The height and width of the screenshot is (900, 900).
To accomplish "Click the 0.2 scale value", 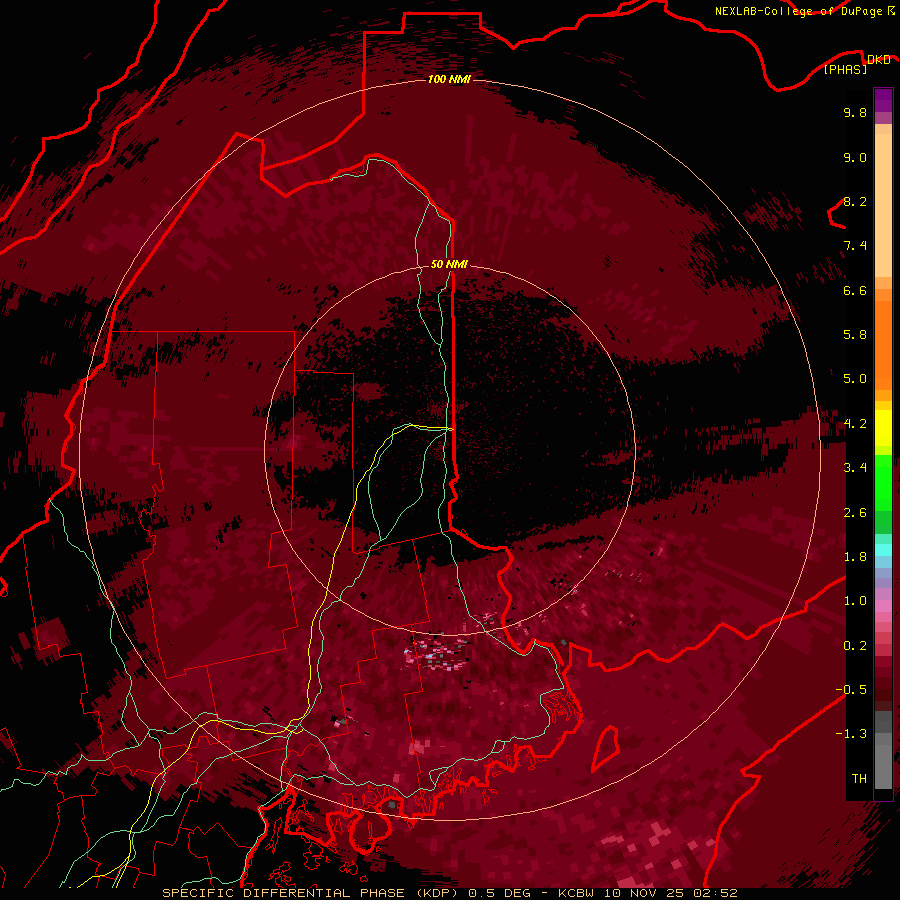I will [855, 646].
